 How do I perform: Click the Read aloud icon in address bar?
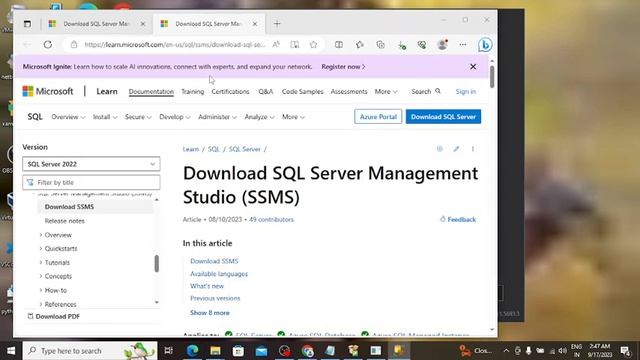(276, 44)
